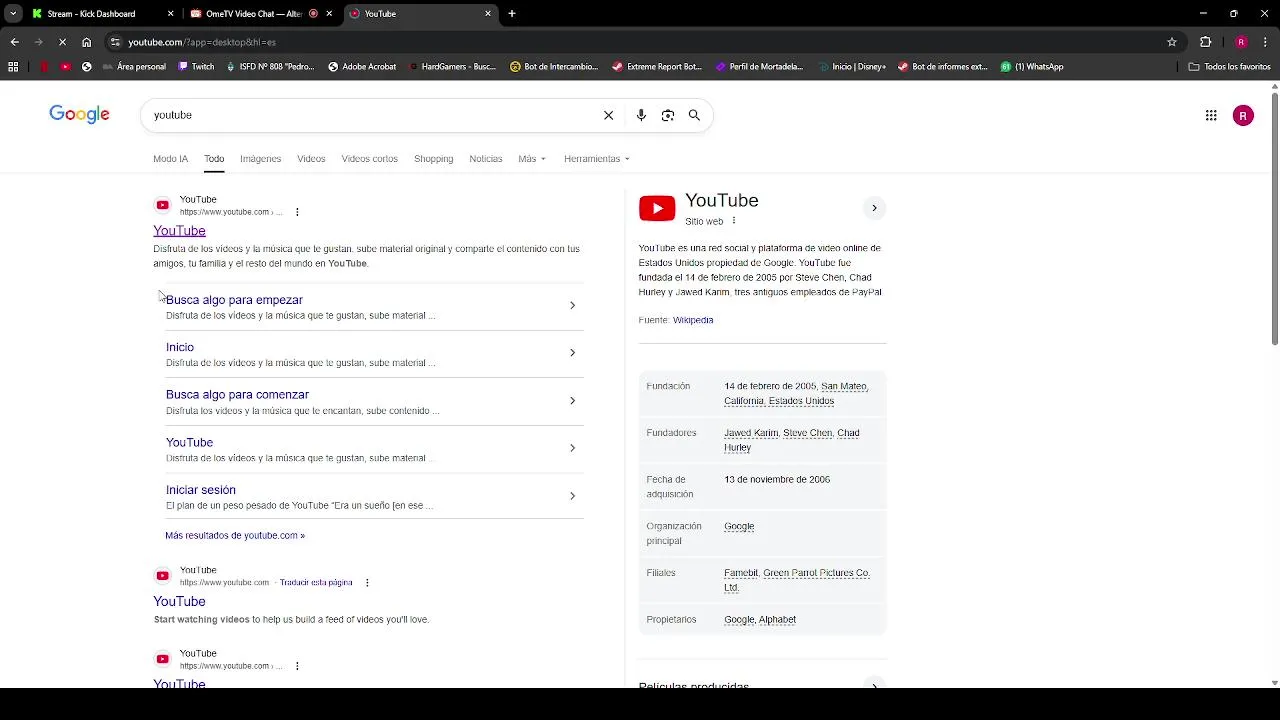
Task: Click Más resultados de youtube.com
Action: click(235, 536)
